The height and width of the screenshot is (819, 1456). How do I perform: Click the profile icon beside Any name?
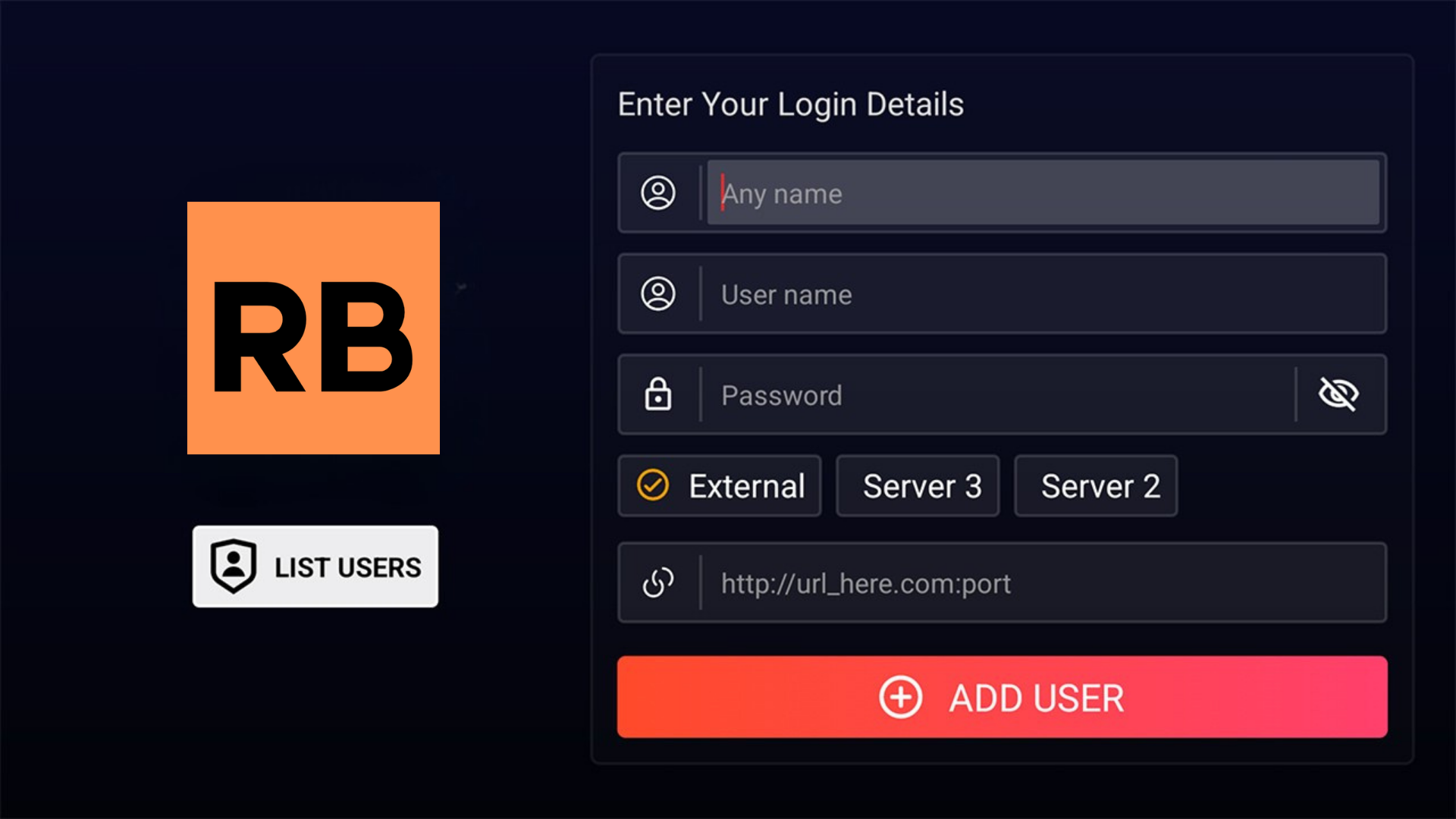tap(657, 193)
